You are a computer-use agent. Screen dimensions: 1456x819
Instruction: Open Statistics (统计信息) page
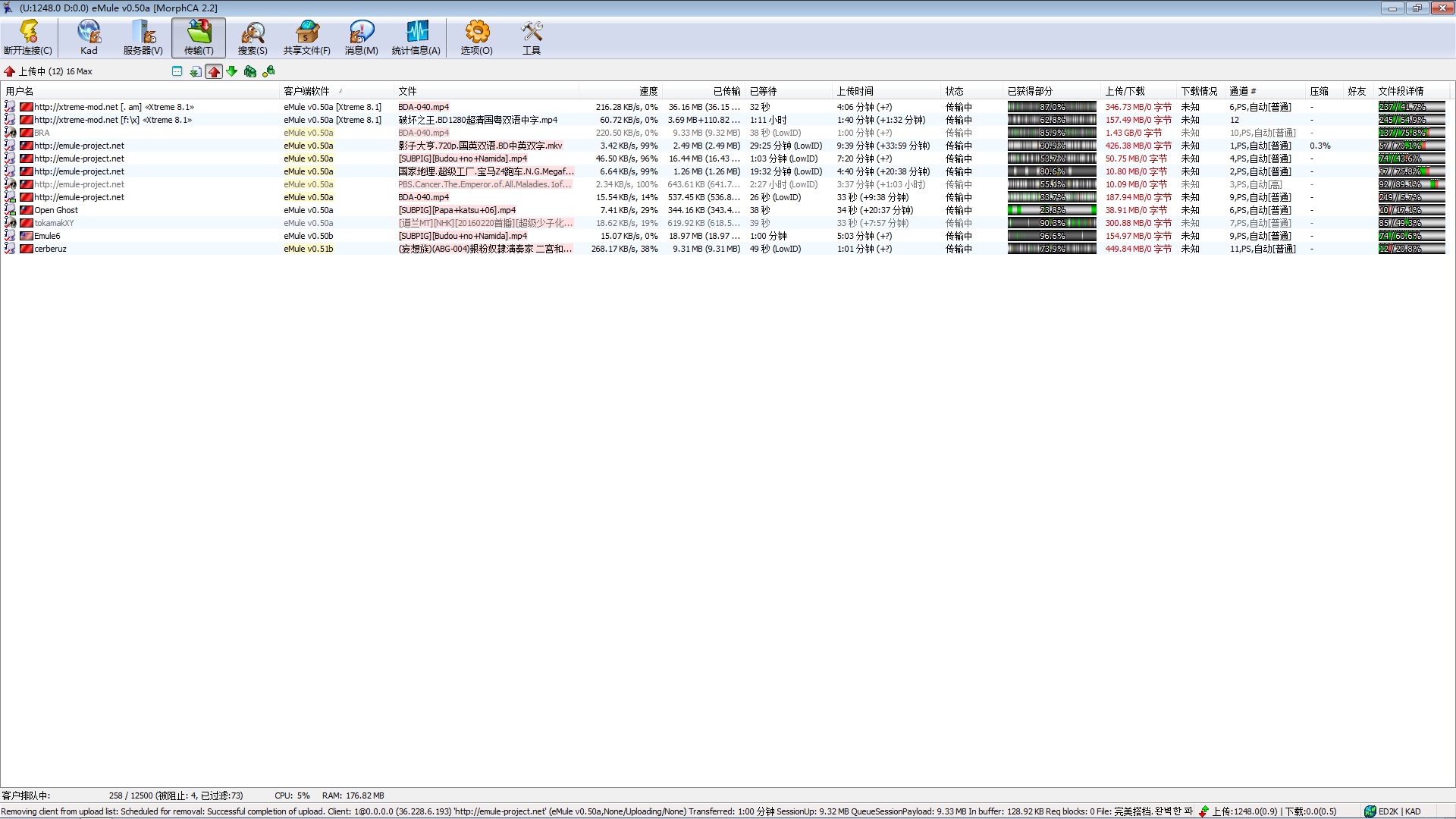tap(416, 38)
